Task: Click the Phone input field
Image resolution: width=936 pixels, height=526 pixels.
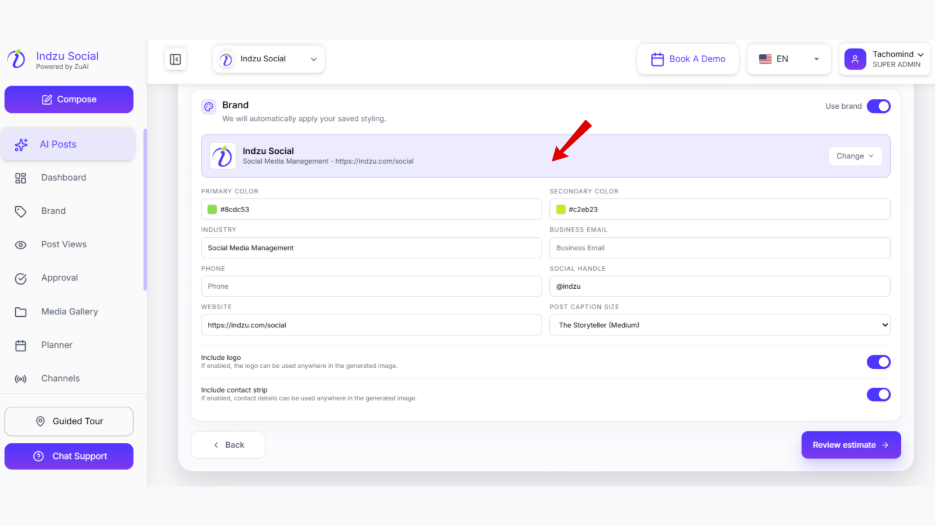Action: [x=371, y=287]
